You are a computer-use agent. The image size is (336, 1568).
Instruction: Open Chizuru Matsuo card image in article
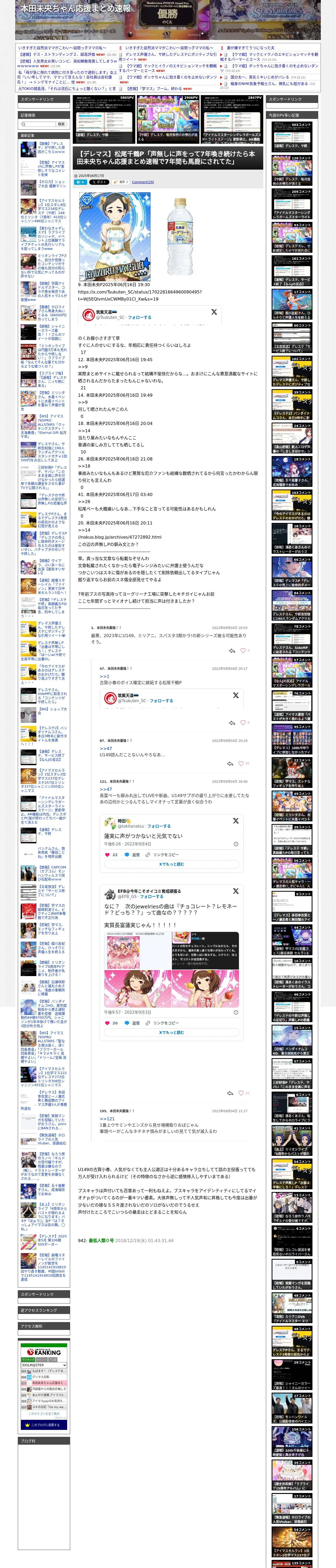click(x=115, y=237)
